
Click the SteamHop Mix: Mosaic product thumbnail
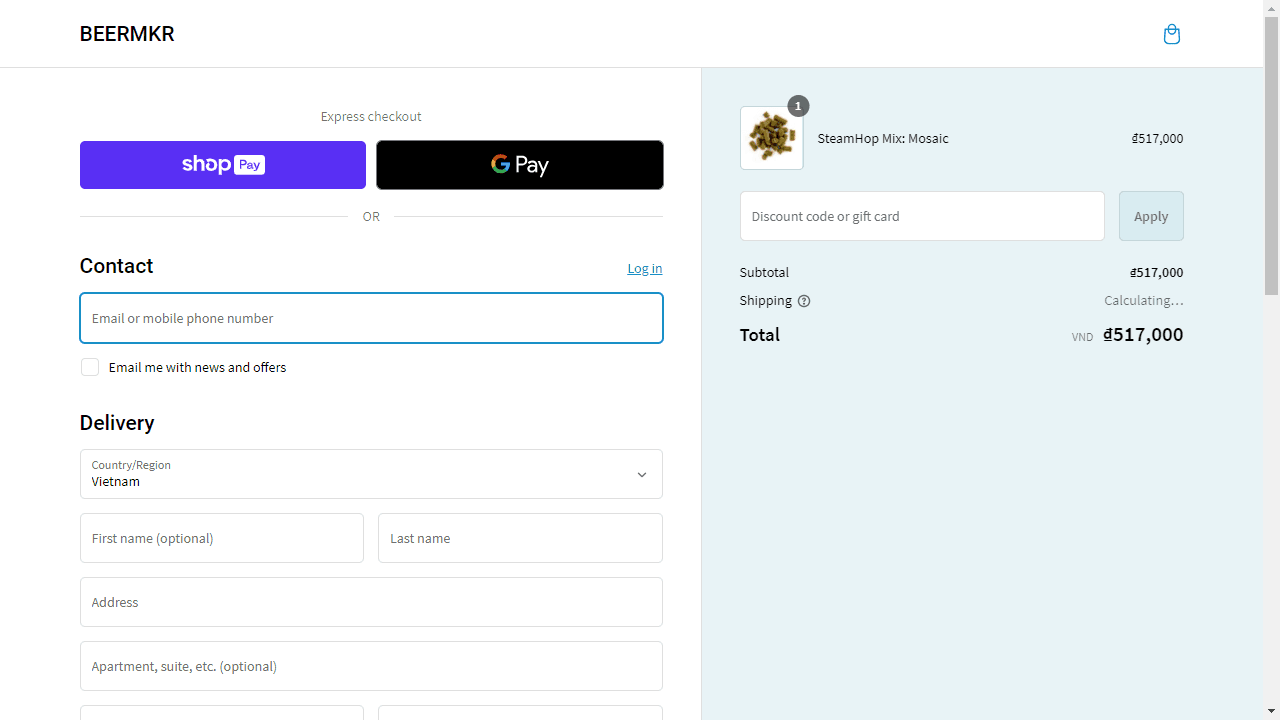point(772,138)
